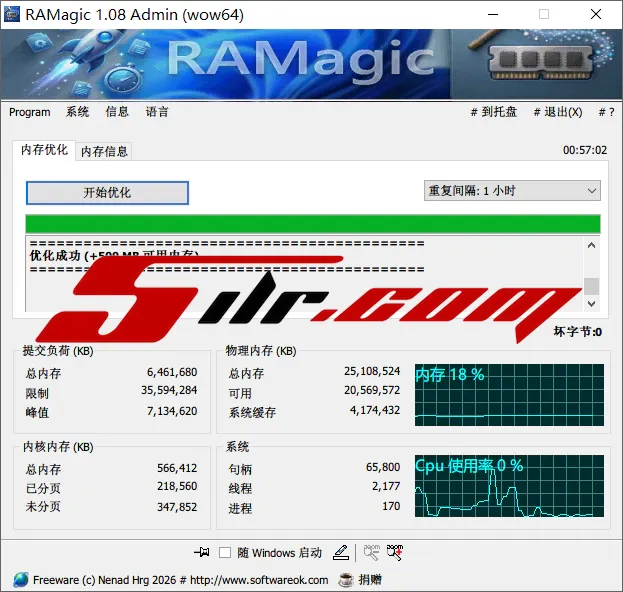Click the 坏字节:0 text
Screen dimensions: 623x592
pyautogui.click(x=578, y=332)
